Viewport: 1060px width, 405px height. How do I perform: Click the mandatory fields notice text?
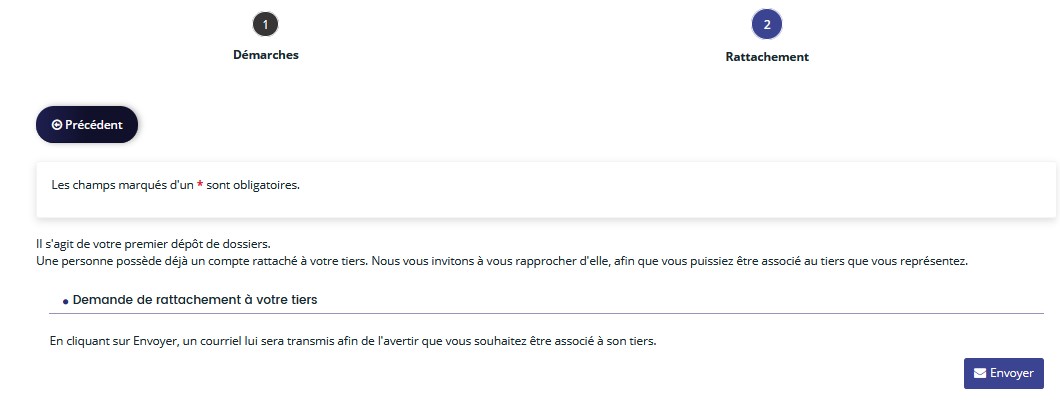click(x=175, y=185)
